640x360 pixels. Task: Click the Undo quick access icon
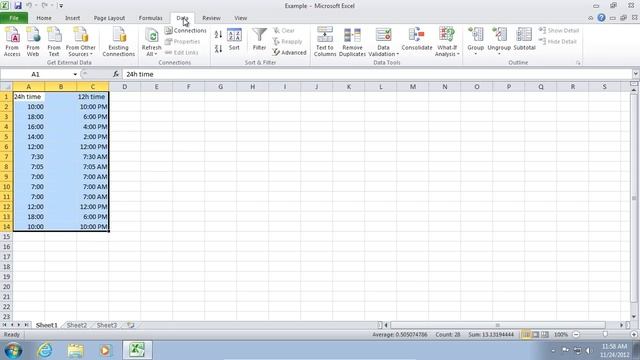[29, 6]
